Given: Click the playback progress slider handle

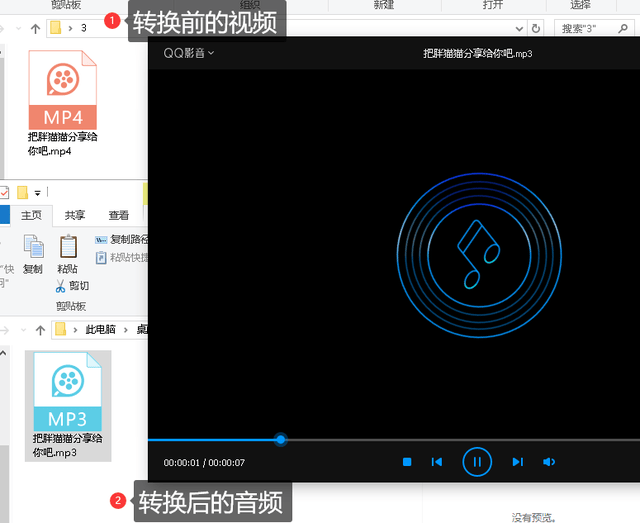Looking at the screenshot, I should click(280, 440).
